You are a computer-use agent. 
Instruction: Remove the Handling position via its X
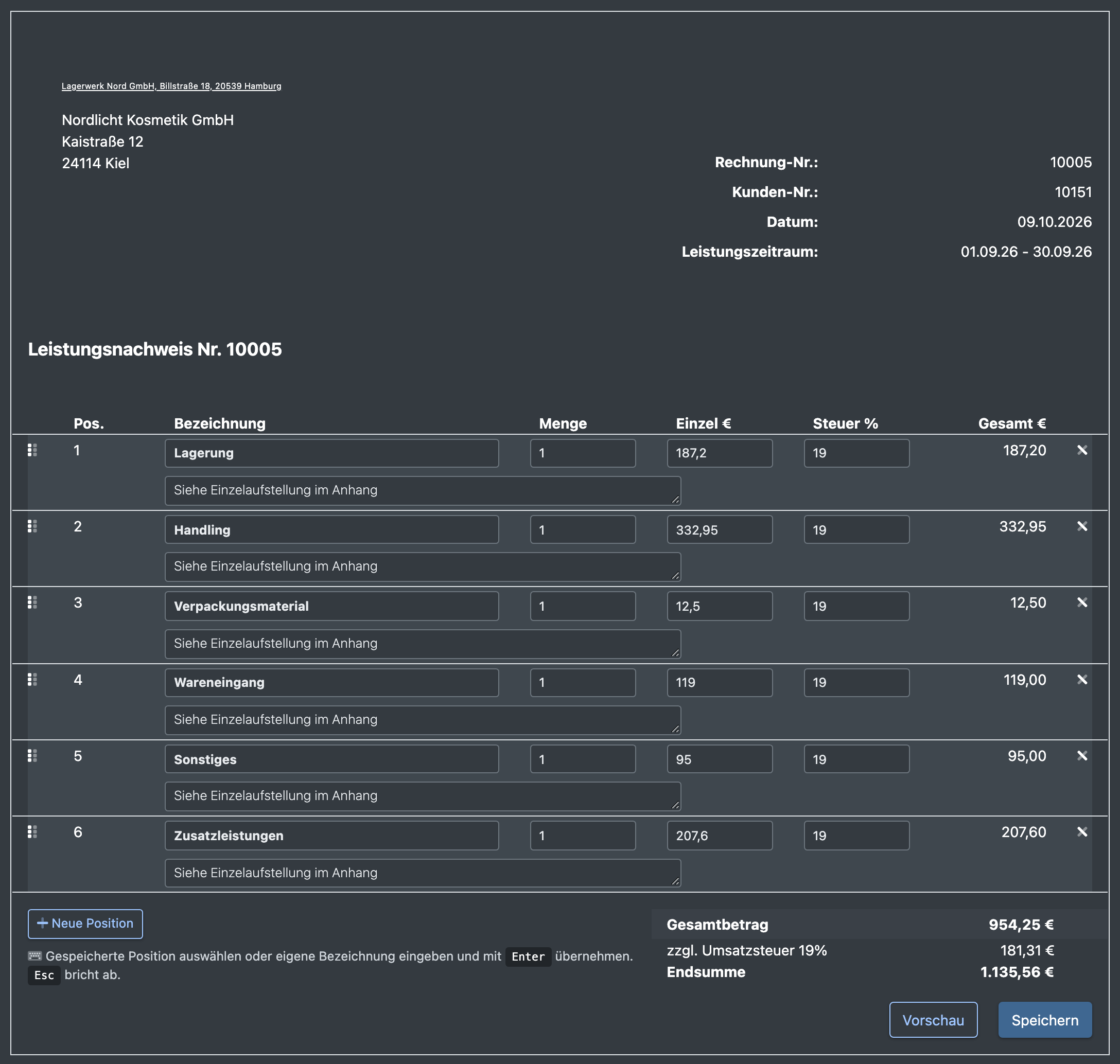[x=1082, y=526]
